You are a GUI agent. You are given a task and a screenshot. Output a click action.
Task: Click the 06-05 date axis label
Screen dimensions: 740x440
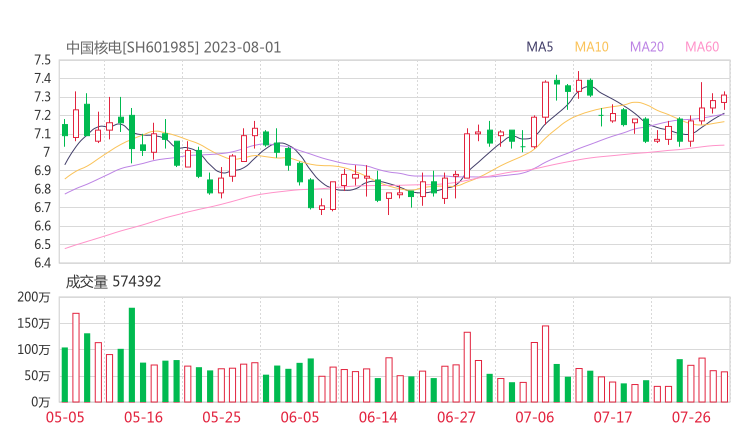coord(300,417)
